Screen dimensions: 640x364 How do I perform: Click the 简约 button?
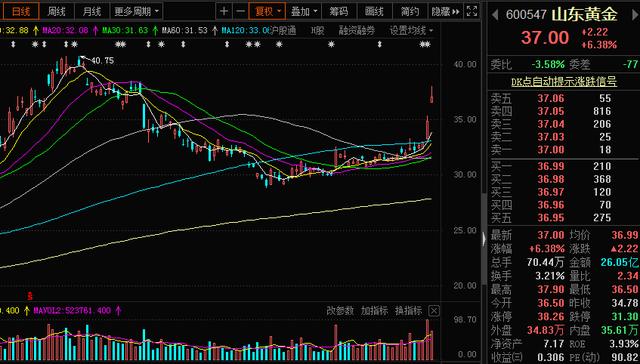pyautogui.click(x=410, y=11)
